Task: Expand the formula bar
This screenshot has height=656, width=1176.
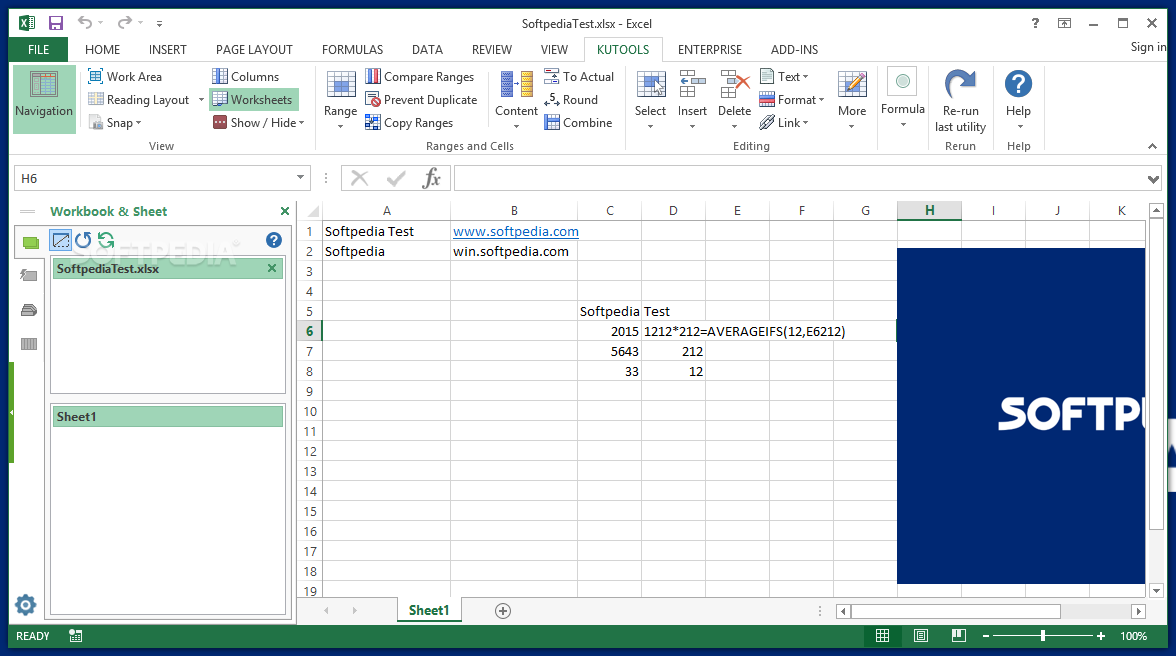Action: pos(1154,178)
